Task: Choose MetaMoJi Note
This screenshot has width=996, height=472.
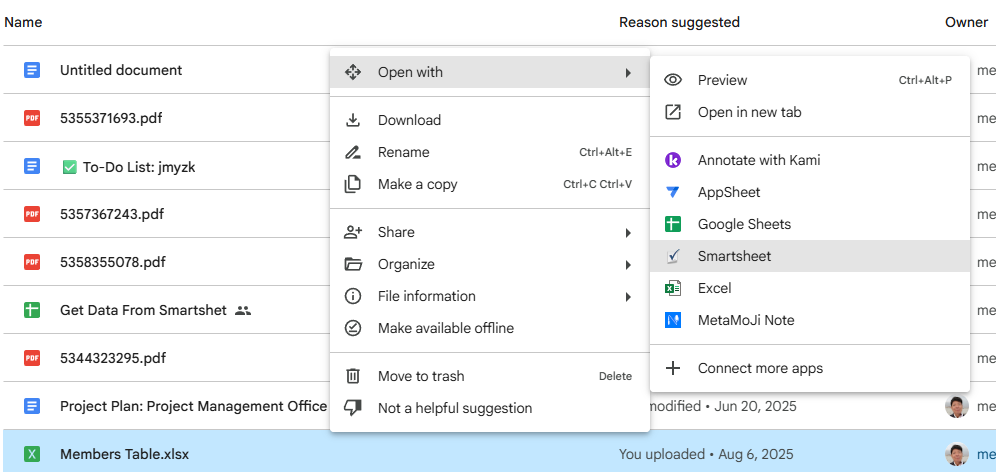Action: pos(810,320)
